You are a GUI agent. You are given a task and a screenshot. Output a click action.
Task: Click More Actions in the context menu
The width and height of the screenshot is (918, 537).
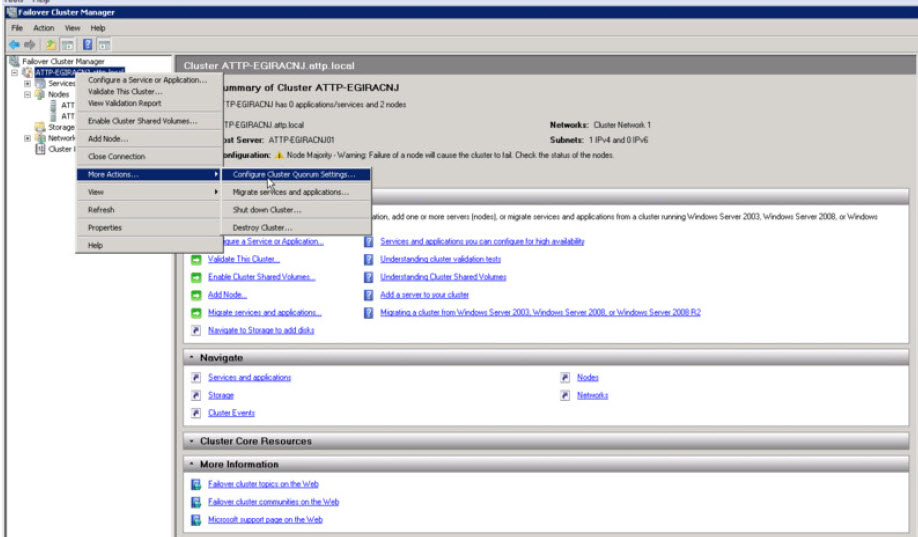coord(149,175)
